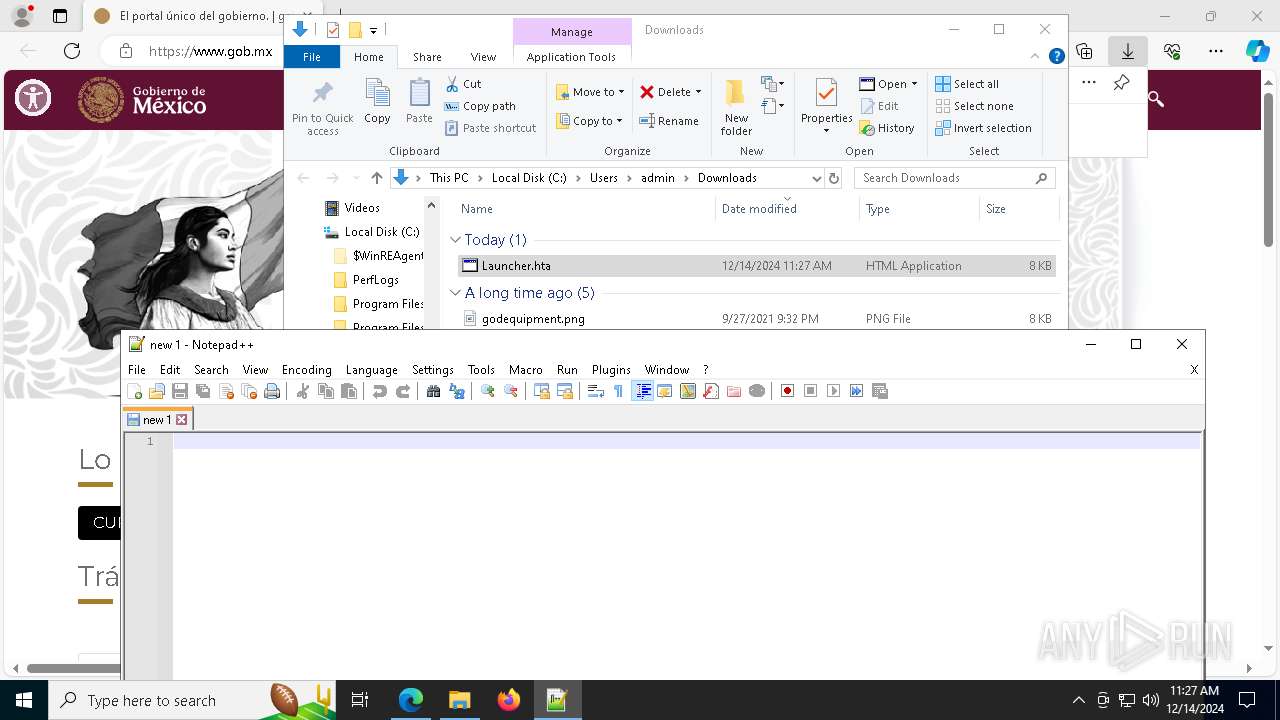Image resolution: width=1280 pixels, height=720 pixels.
Task: Click New folder in Explorer ribbon
Action: tap(736, 108)
